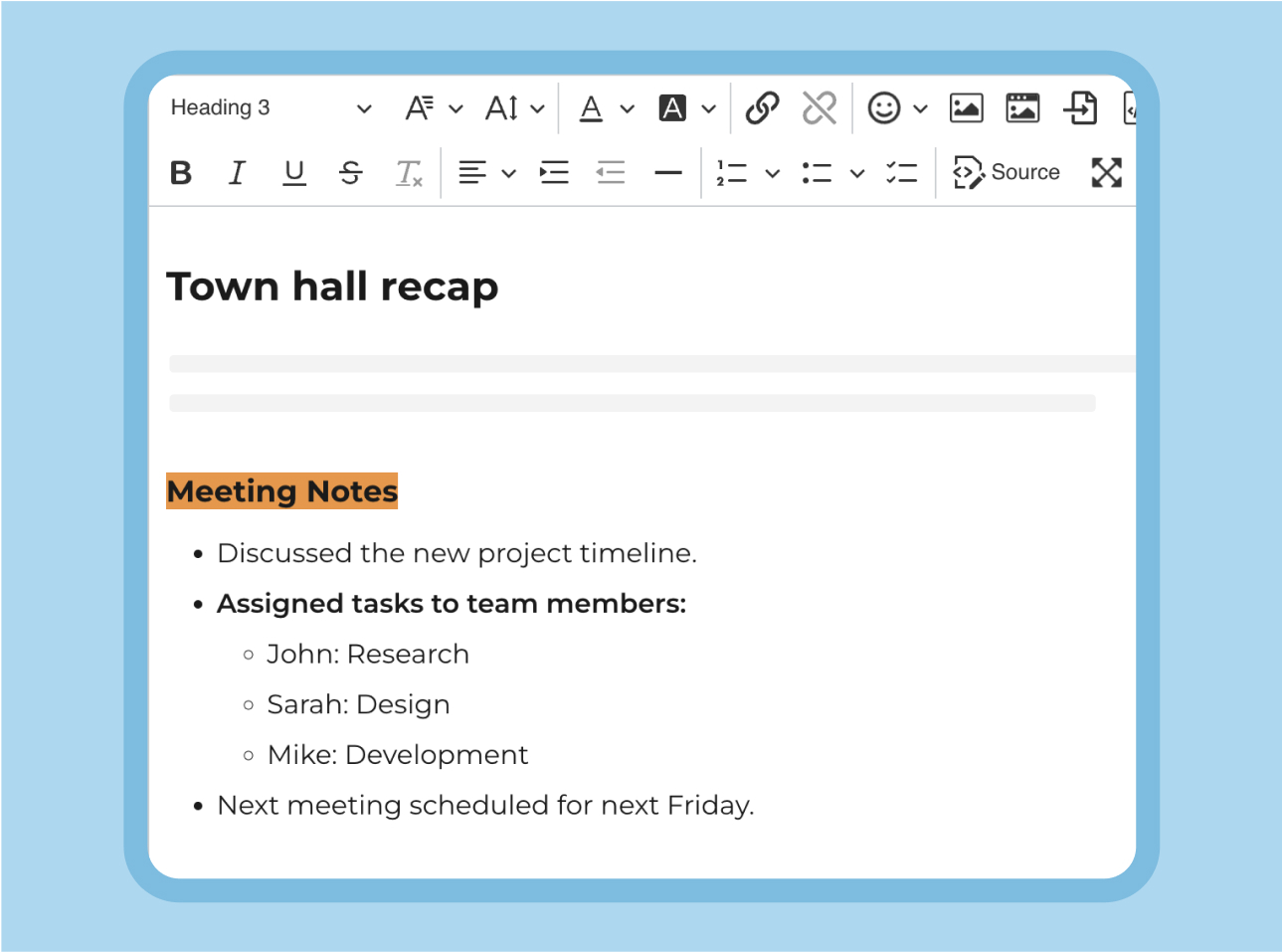The height and width of the screenshot is (952, 1282).
Task: Click the Unlink broken chain icon
Action: click(819, 107)
